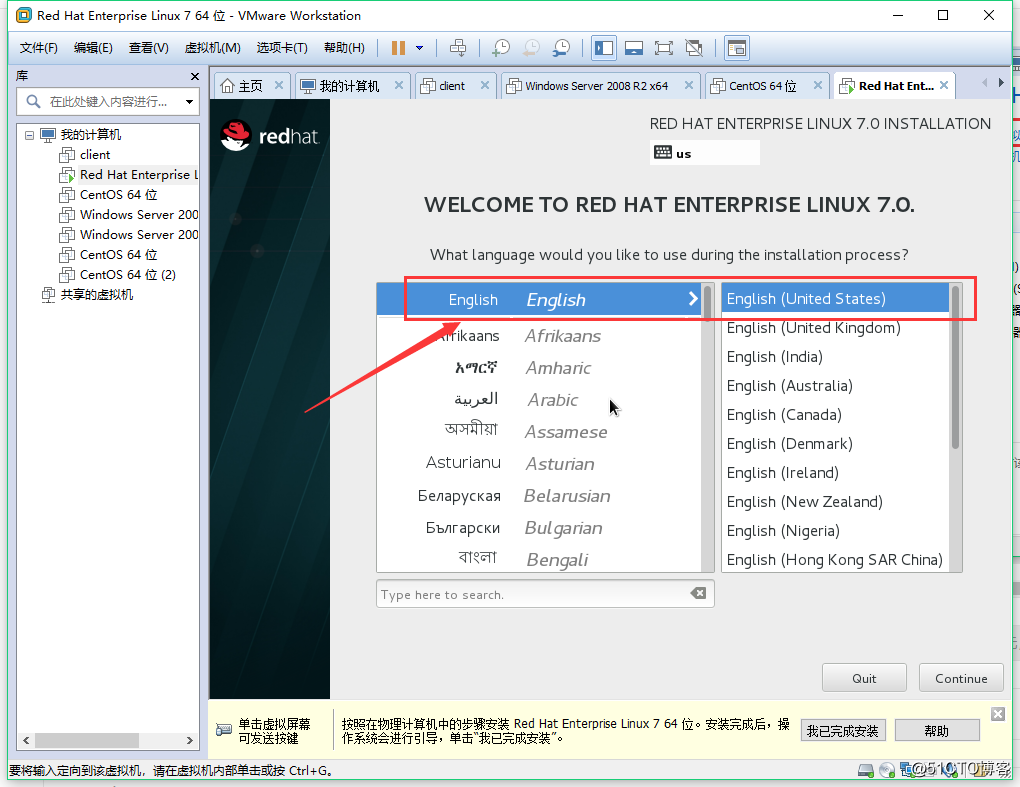Choose English (Hong Kong SAR China) locale
1020x787 pixels.
(x=835, y=559)
